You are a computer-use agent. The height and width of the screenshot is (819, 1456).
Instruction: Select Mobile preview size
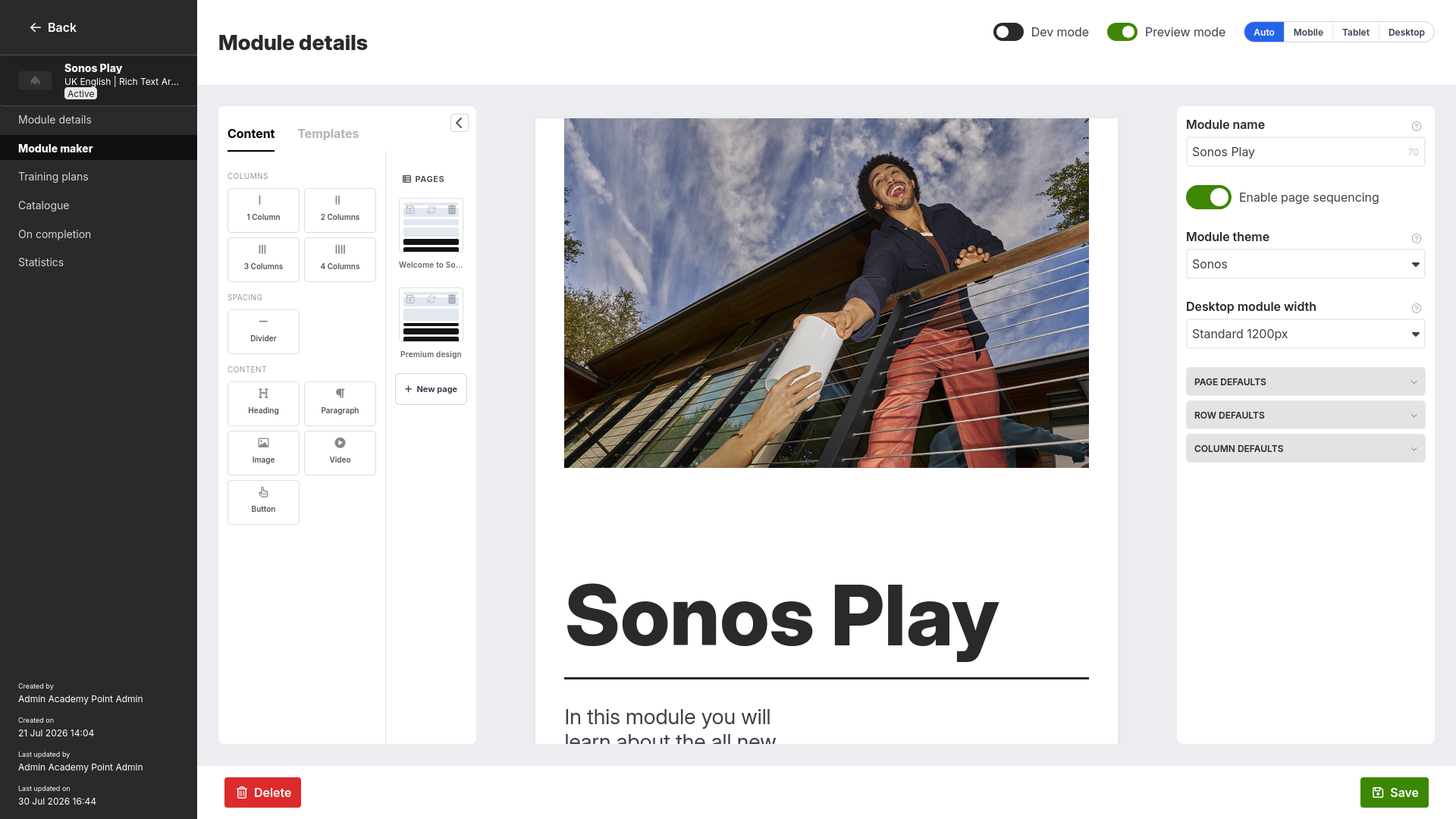coord(1308,32)
